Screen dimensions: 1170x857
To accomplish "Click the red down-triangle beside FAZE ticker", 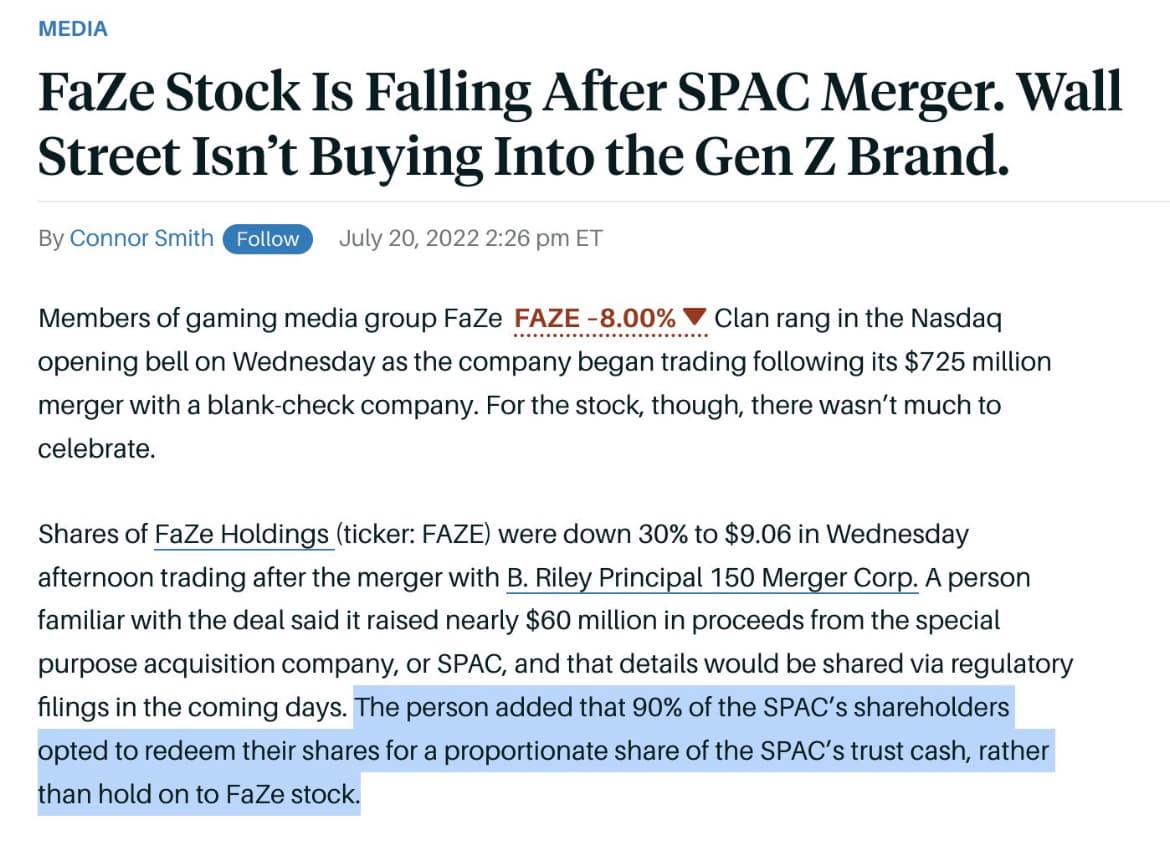I will click(x=694, y=317).
